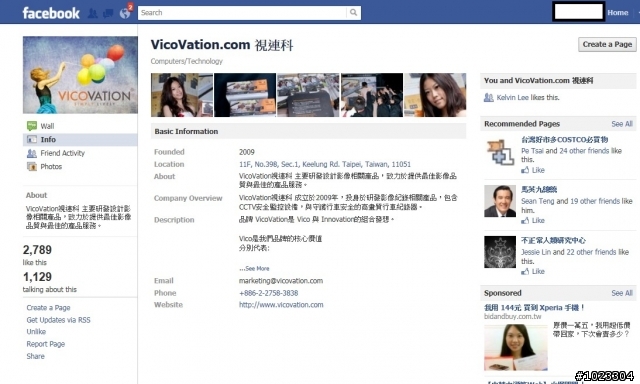Image resolution: width=640 pixels, height=384 pixels.
Task: Click the Founded year 2009 value
Action: tap(247, 152)
